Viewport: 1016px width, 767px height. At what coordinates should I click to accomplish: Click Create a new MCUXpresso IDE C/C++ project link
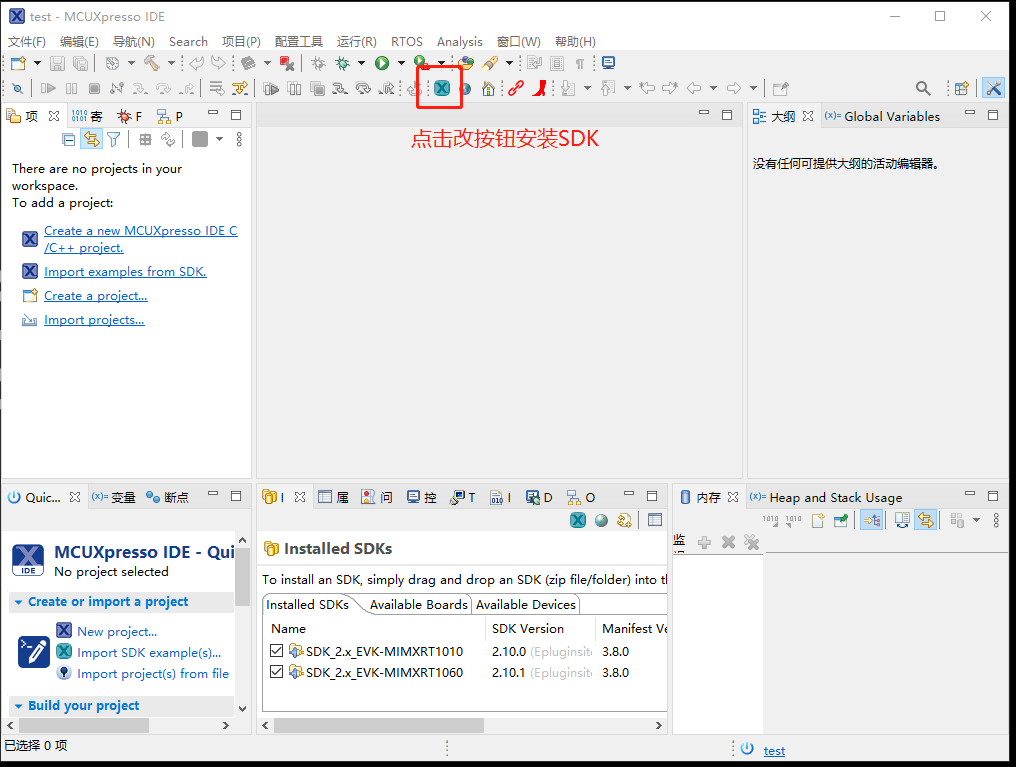[141, 239]
